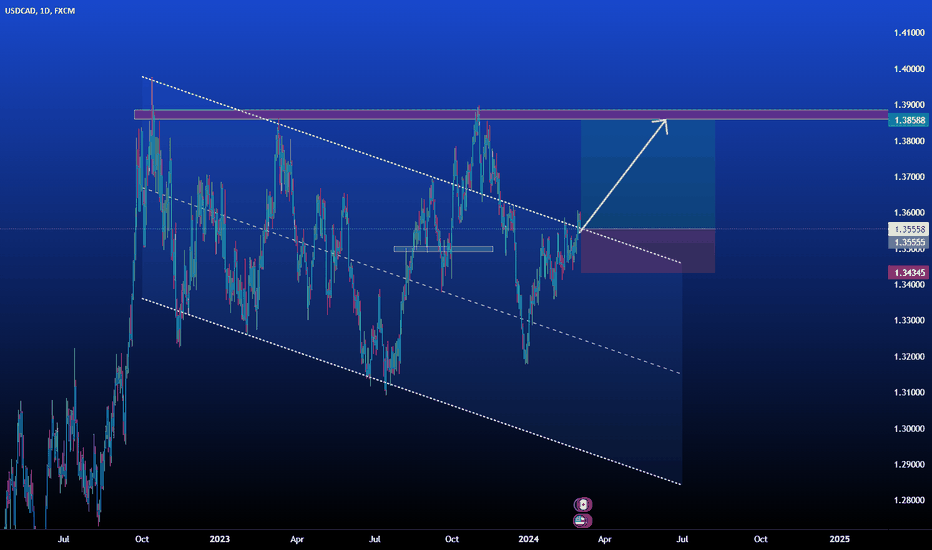This screenshot has height=550, width=932.
Task: Select the gray 1.35555 price tag
Action: pyautogui.click(x=908, y=242)
